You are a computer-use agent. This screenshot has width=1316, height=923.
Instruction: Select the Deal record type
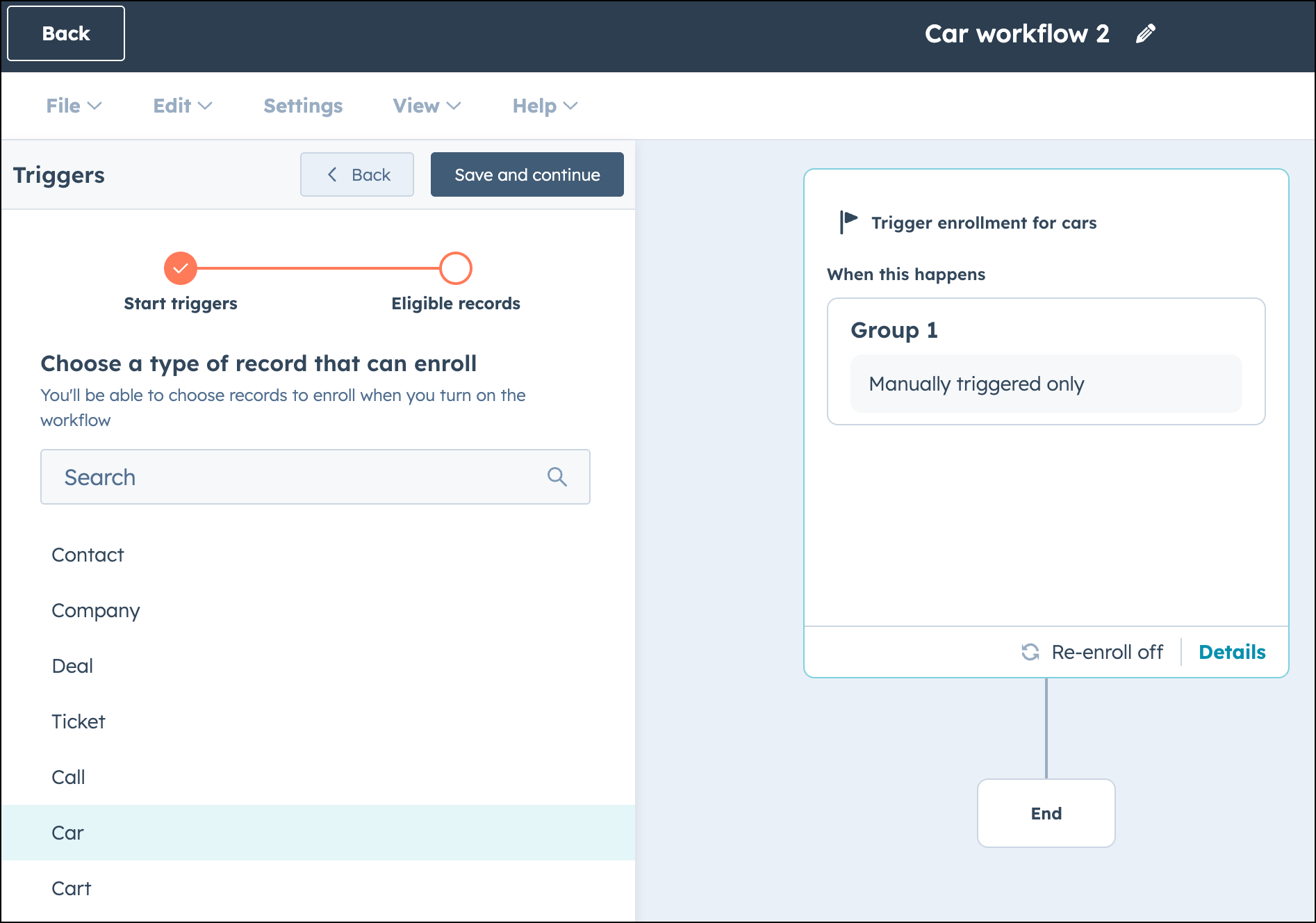point(318,666)
